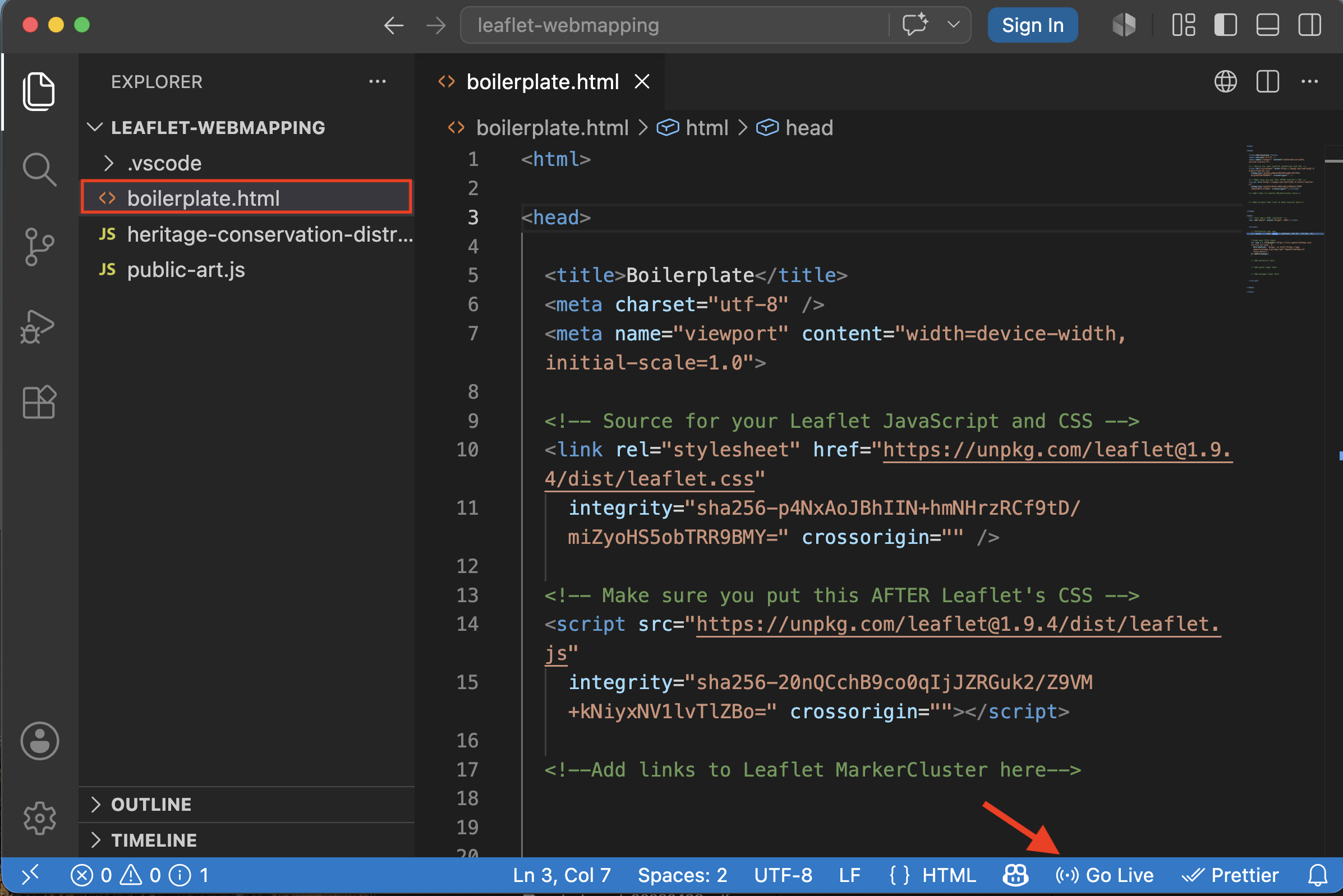Screen dimensions: 1343x896
Task: Click line number 5 in the gutter
Action: point(473,275)
